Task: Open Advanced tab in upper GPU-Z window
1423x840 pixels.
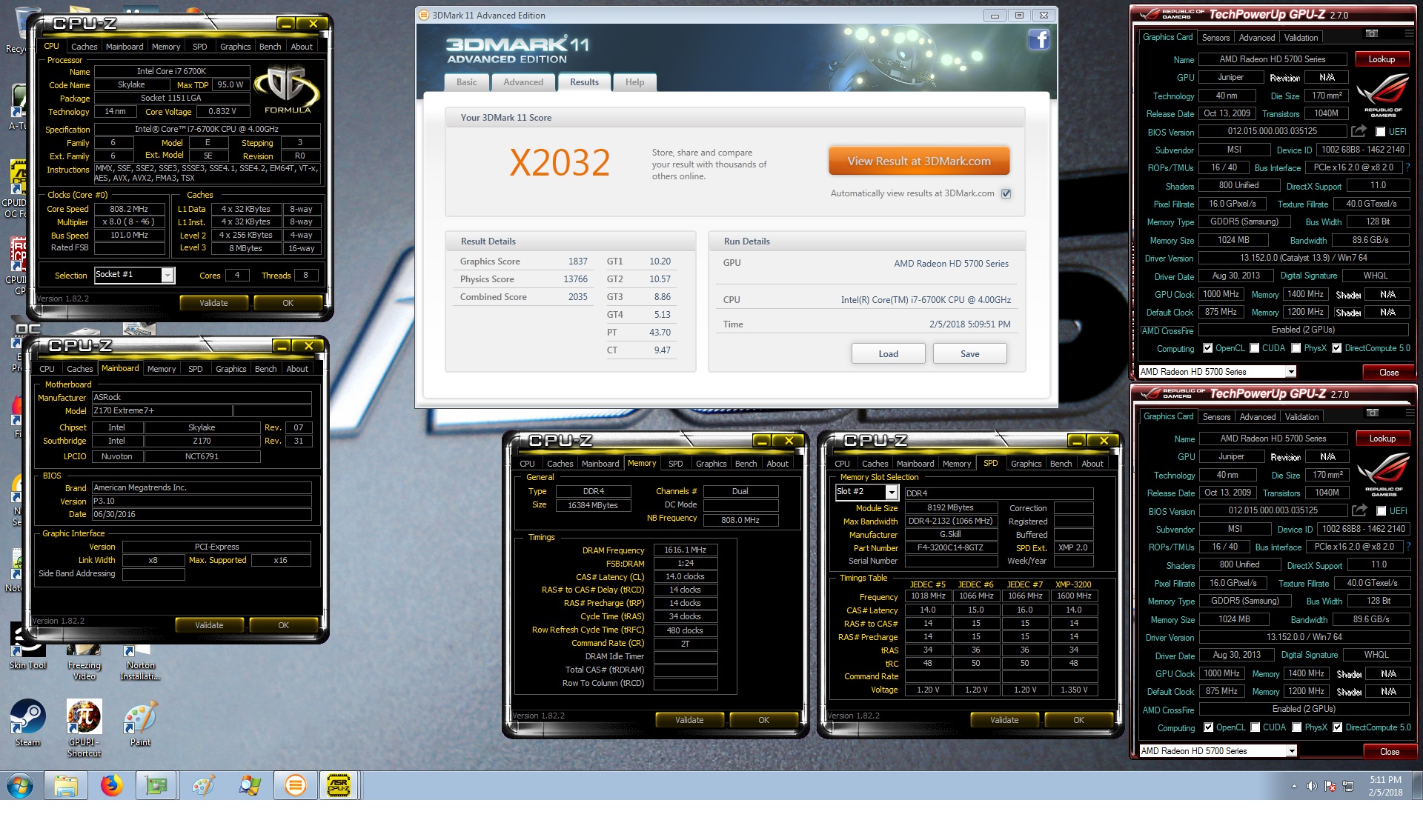Action: [1257, 38]
